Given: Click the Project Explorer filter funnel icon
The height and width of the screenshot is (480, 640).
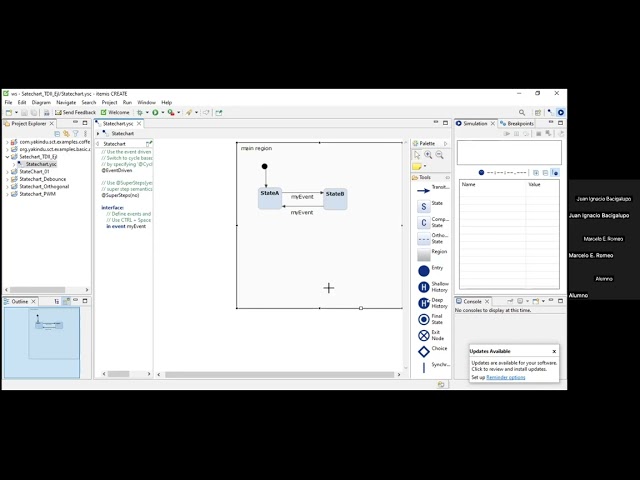Looking at the screenshot, I should [x=76, y=134].
